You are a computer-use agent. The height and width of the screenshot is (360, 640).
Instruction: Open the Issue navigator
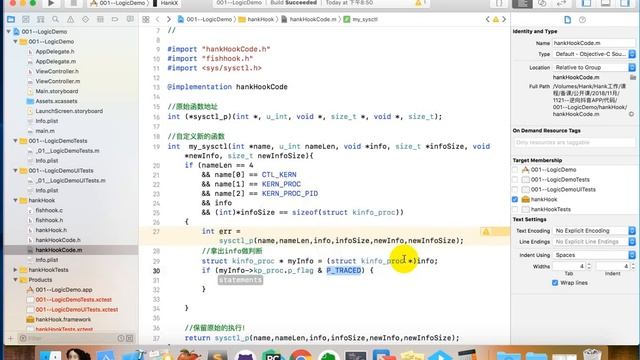coord(70,19)
